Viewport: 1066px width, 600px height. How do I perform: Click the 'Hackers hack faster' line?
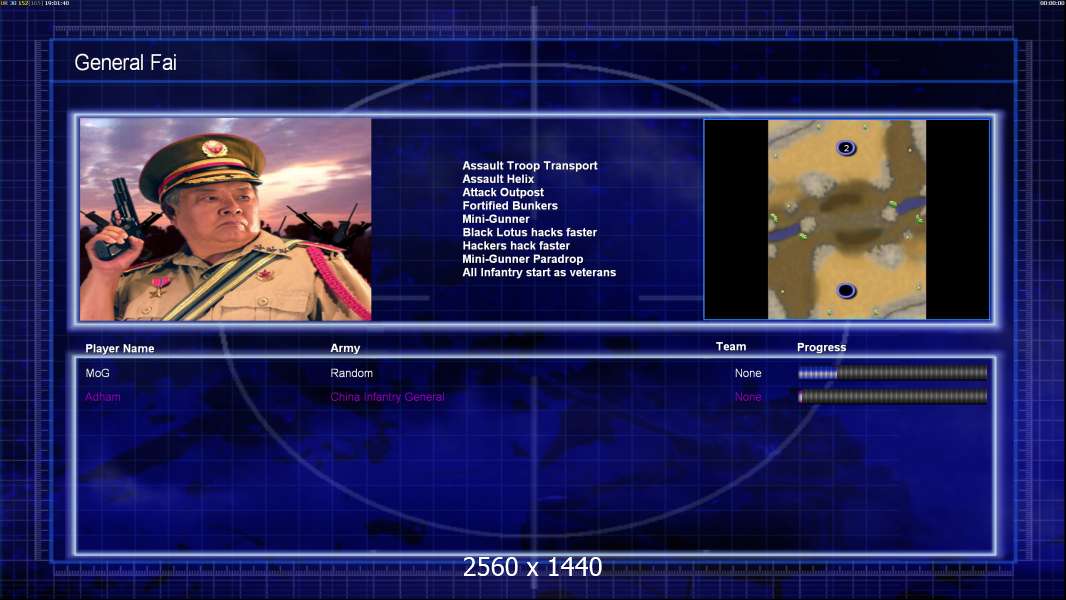[516, 245]
